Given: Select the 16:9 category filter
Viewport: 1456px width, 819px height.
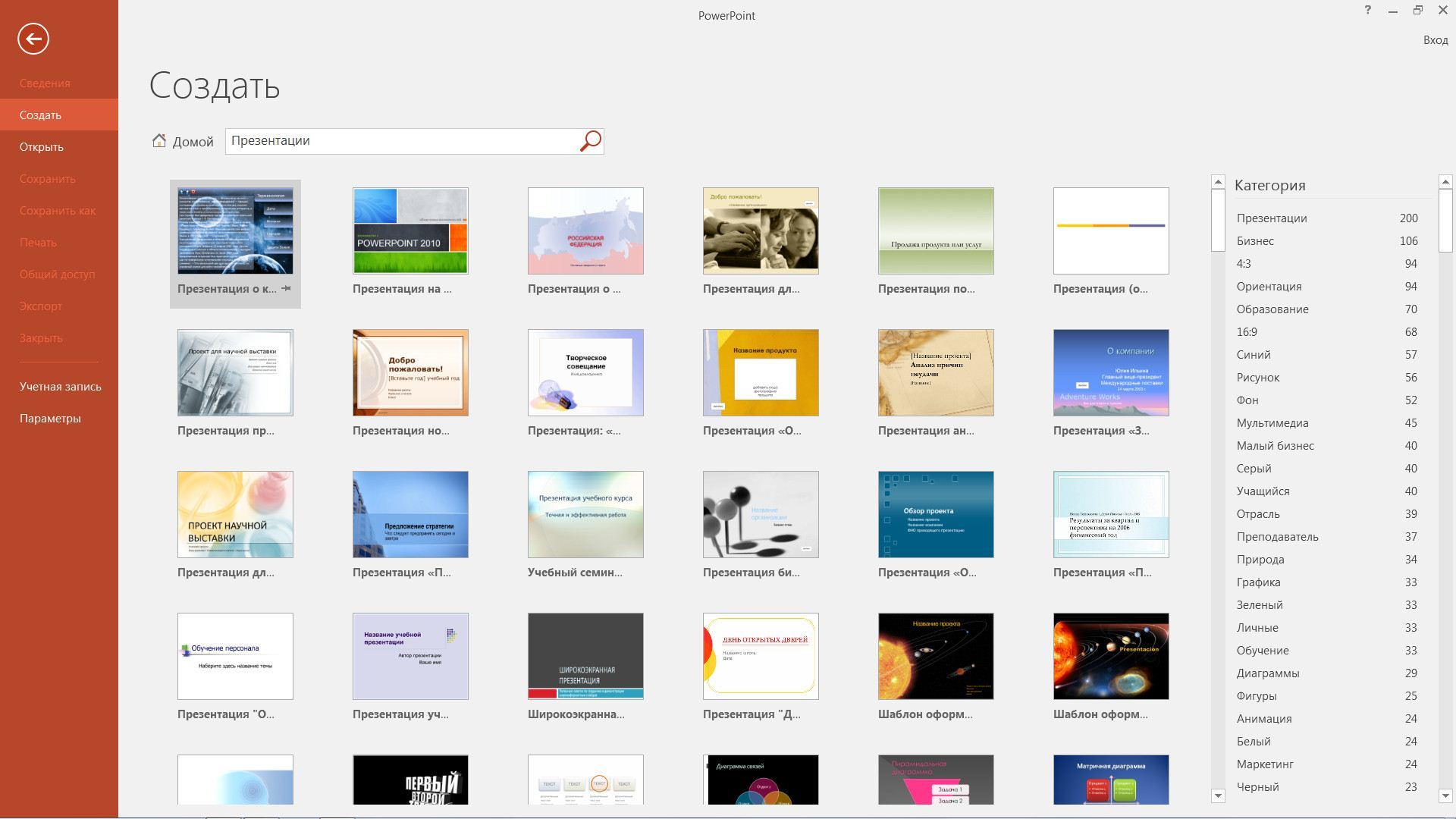Looking at the screenshot, I should click(1327, 332).
